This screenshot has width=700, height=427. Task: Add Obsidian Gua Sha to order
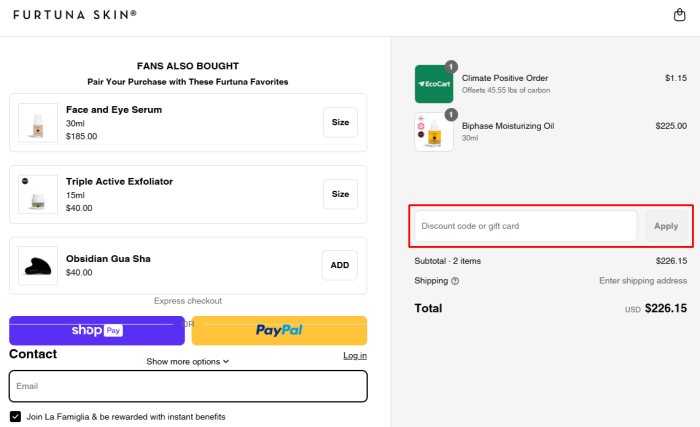pos(340,265)
